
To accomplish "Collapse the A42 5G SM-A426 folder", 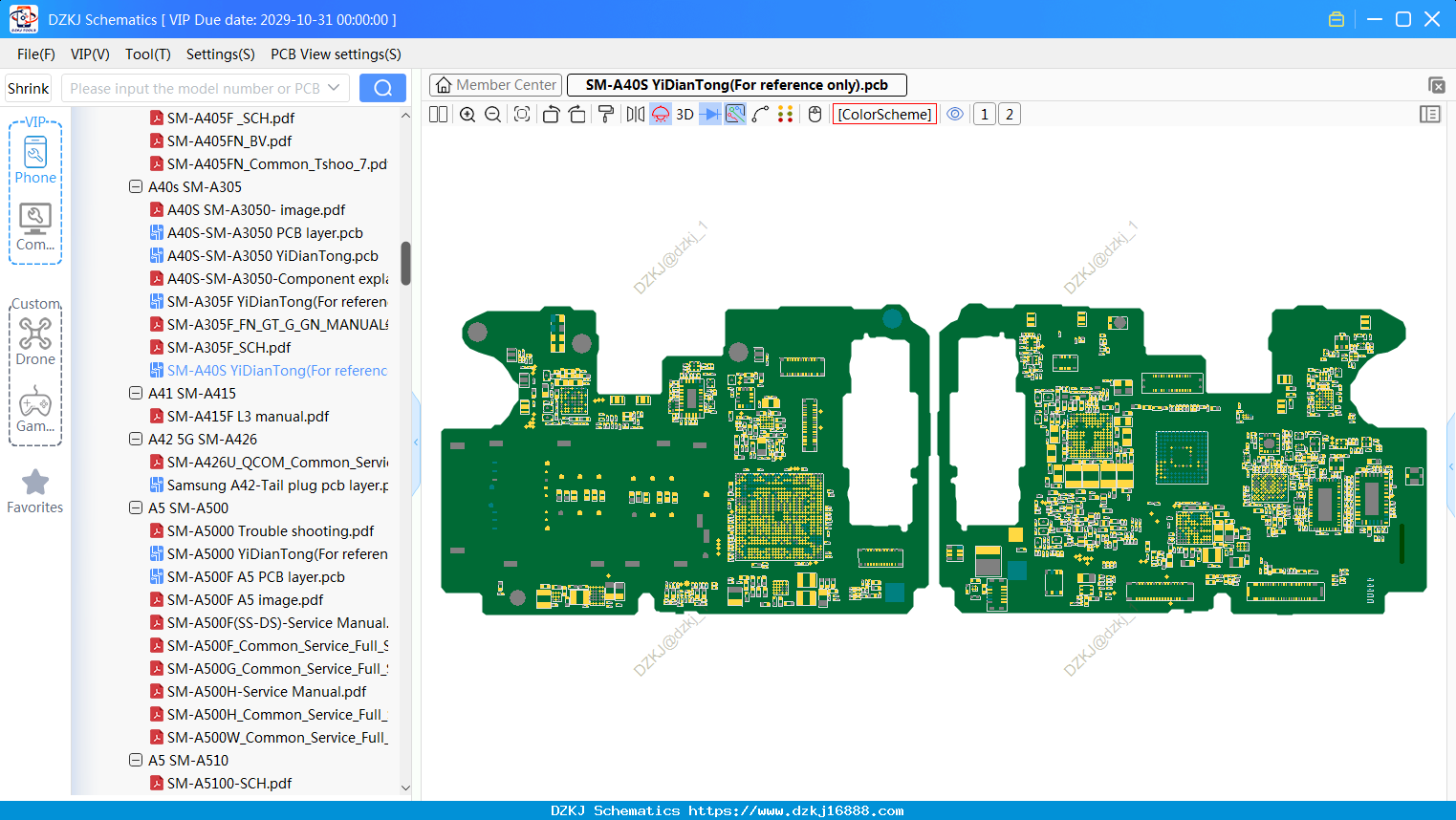I will 136,440.
